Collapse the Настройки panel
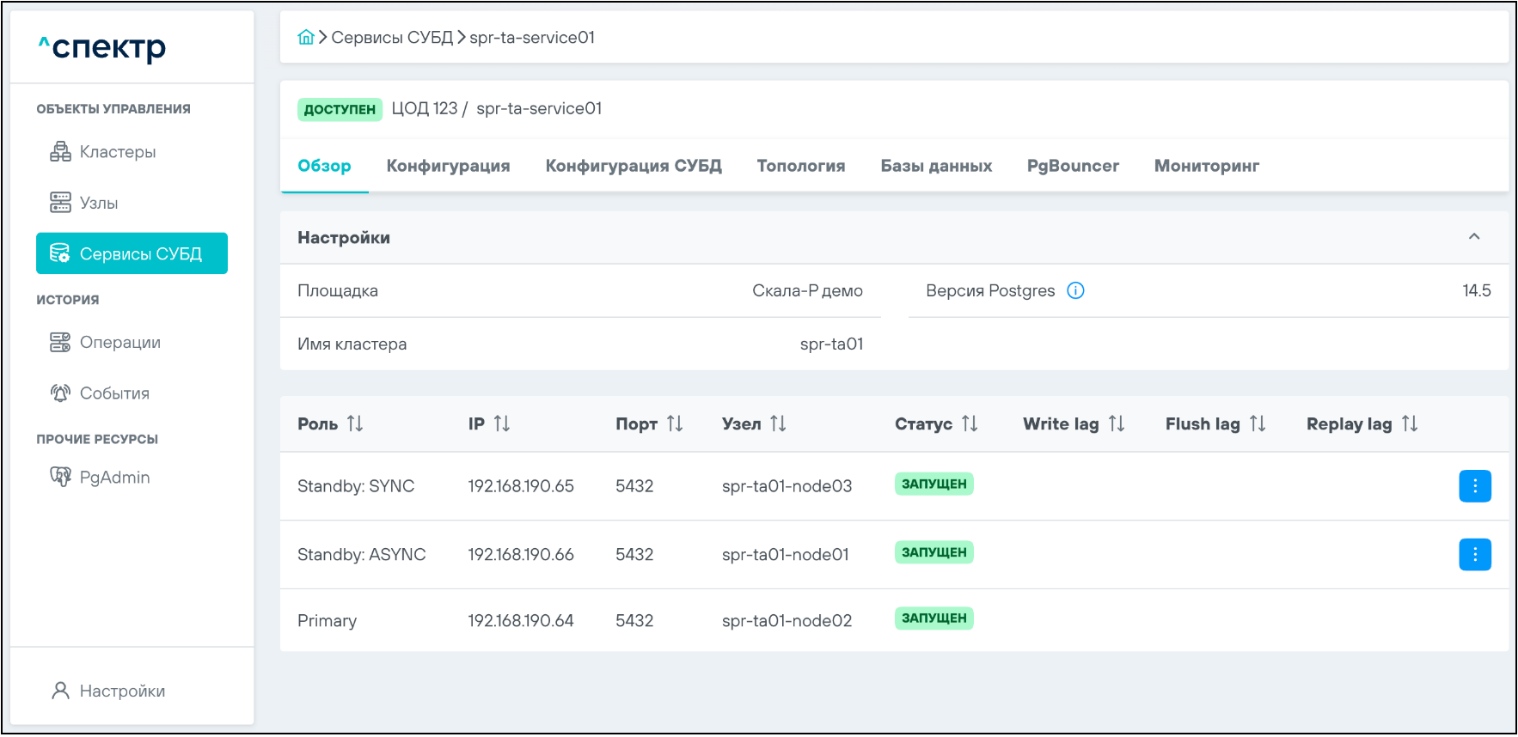Image resolution: width=1518 pixels, height=737 pixels. [x=1473, y=237]
